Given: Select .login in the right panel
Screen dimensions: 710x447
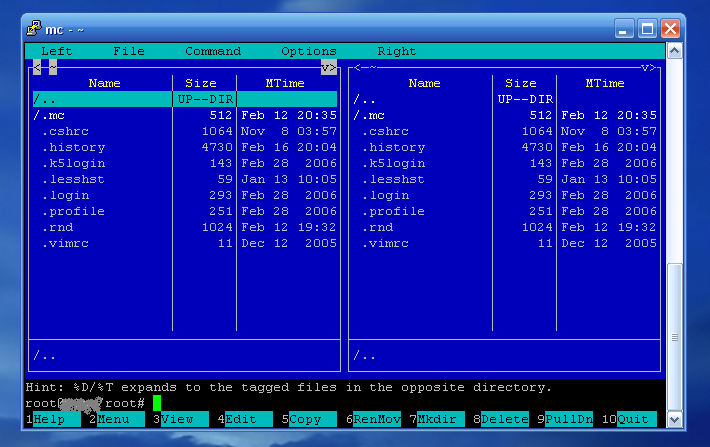Looking at the screenshot, I should pyautogui.click(x=505, y=195).
